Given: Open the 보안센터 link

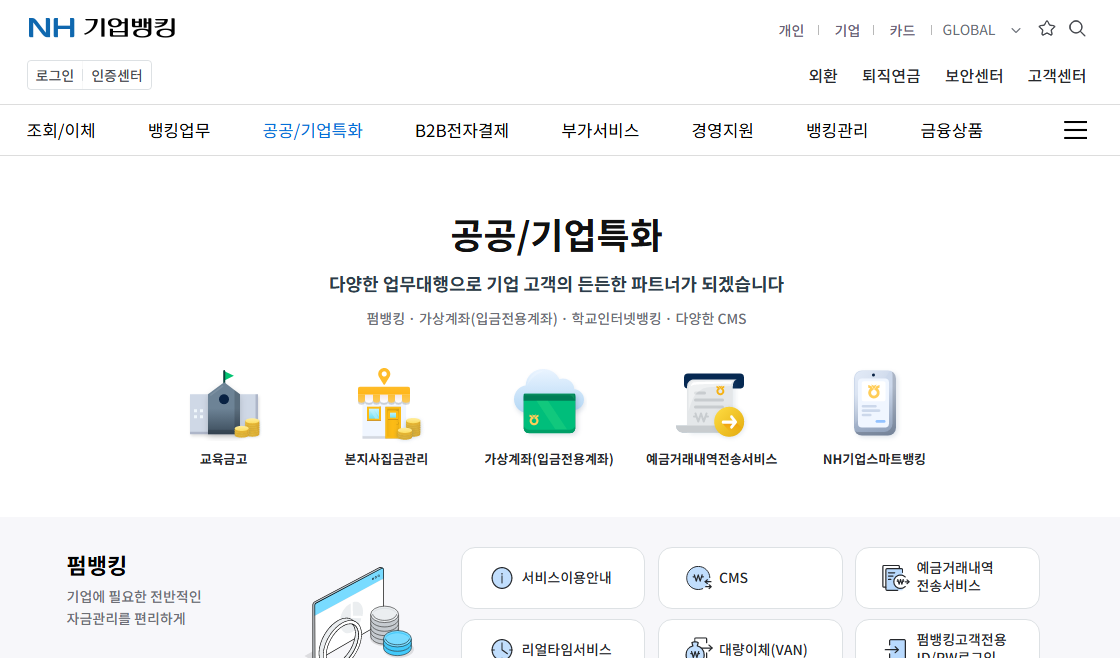Looking at the screenshot, I should 974,76.
